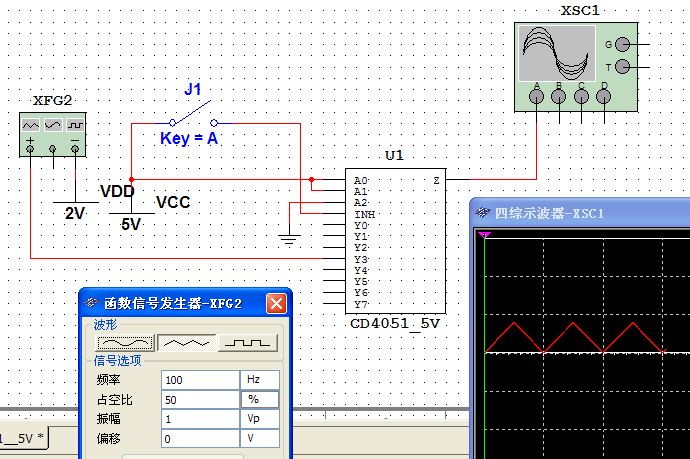Click channel C terminal of XSC1
Image resolution: width=690 pixels, height=459 pixels.
click(x=581, y=96)
